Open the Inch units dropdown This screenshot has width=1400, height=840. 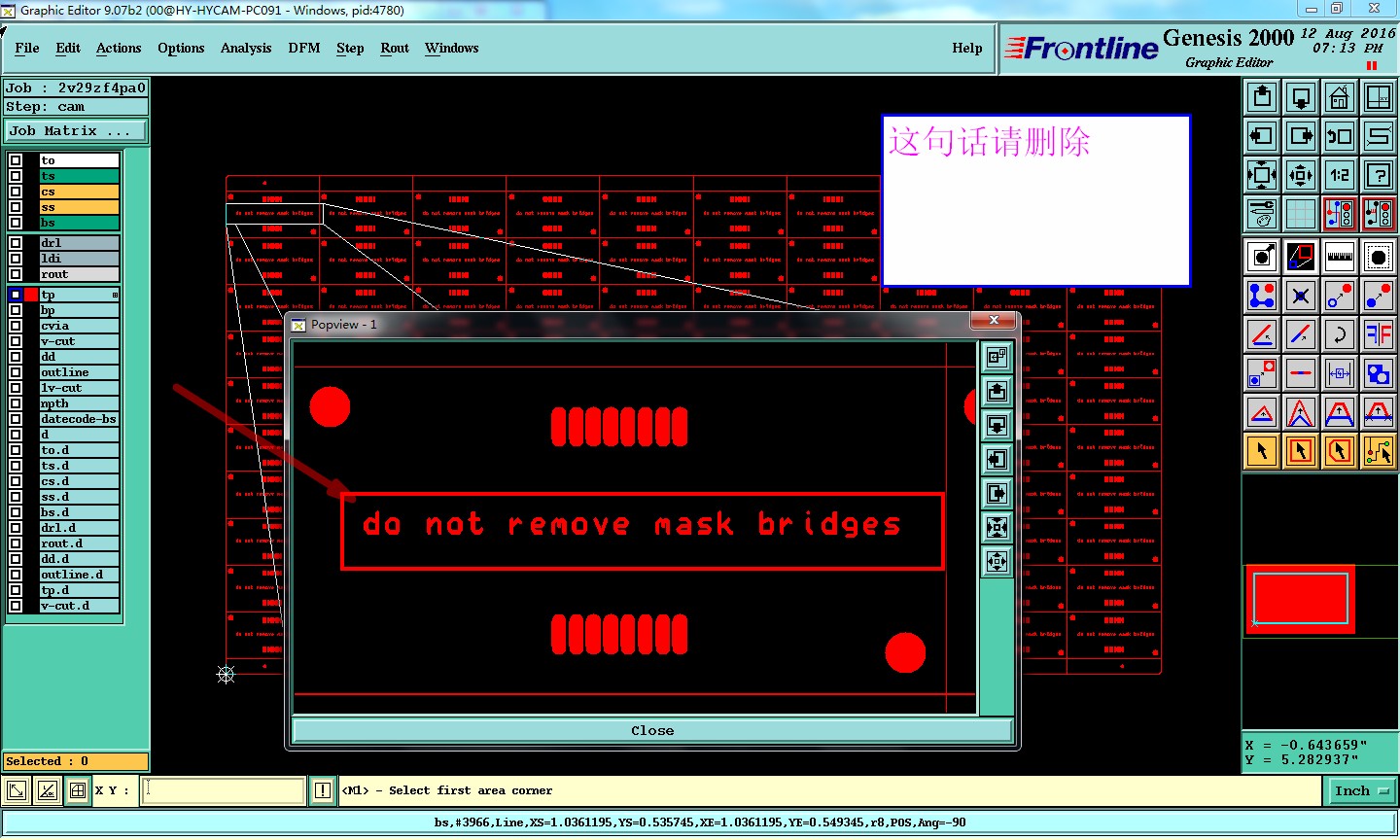pos(1361,791)
